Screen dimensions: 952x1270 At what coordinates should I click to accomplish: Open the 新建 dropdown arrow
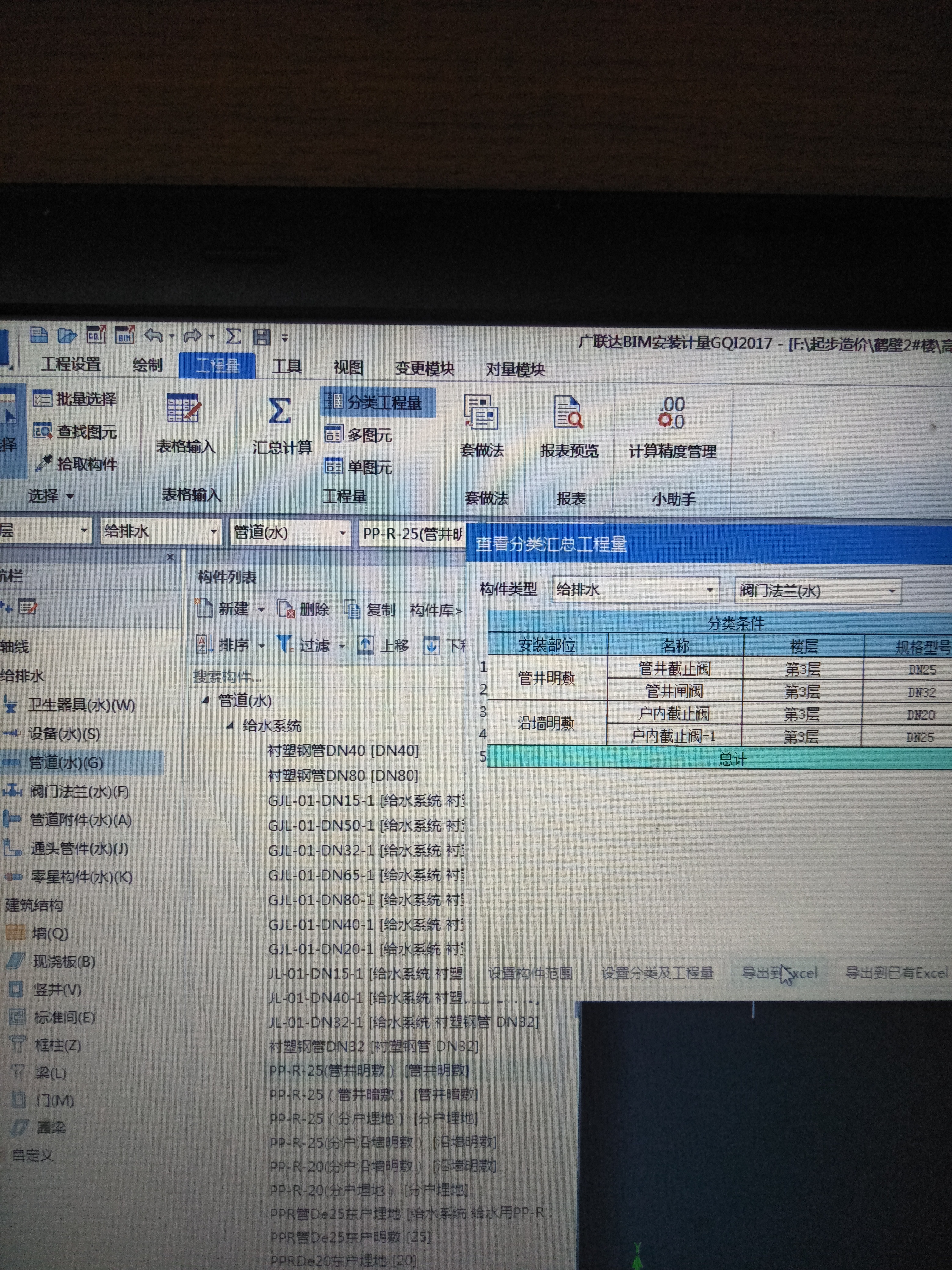[261, 610]
